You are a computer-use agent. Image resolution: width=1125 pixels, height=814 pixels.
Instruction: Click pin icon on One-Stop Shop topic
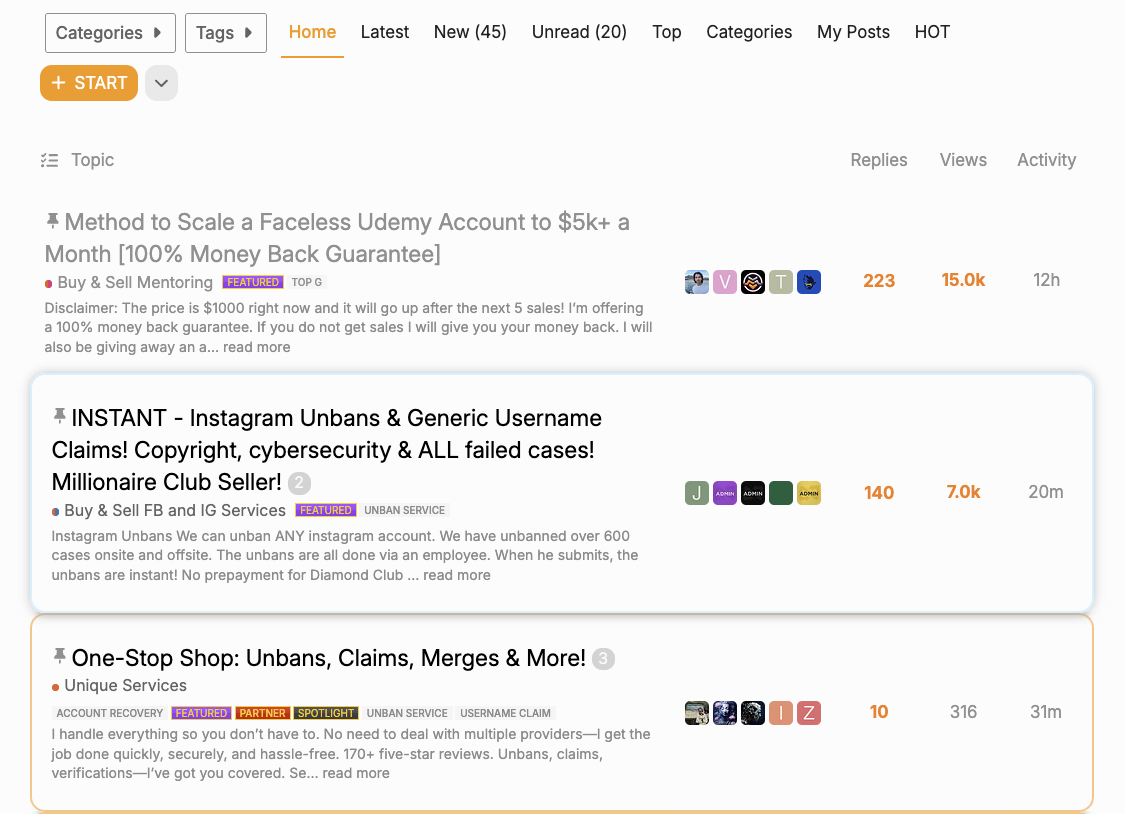[60, 656]
